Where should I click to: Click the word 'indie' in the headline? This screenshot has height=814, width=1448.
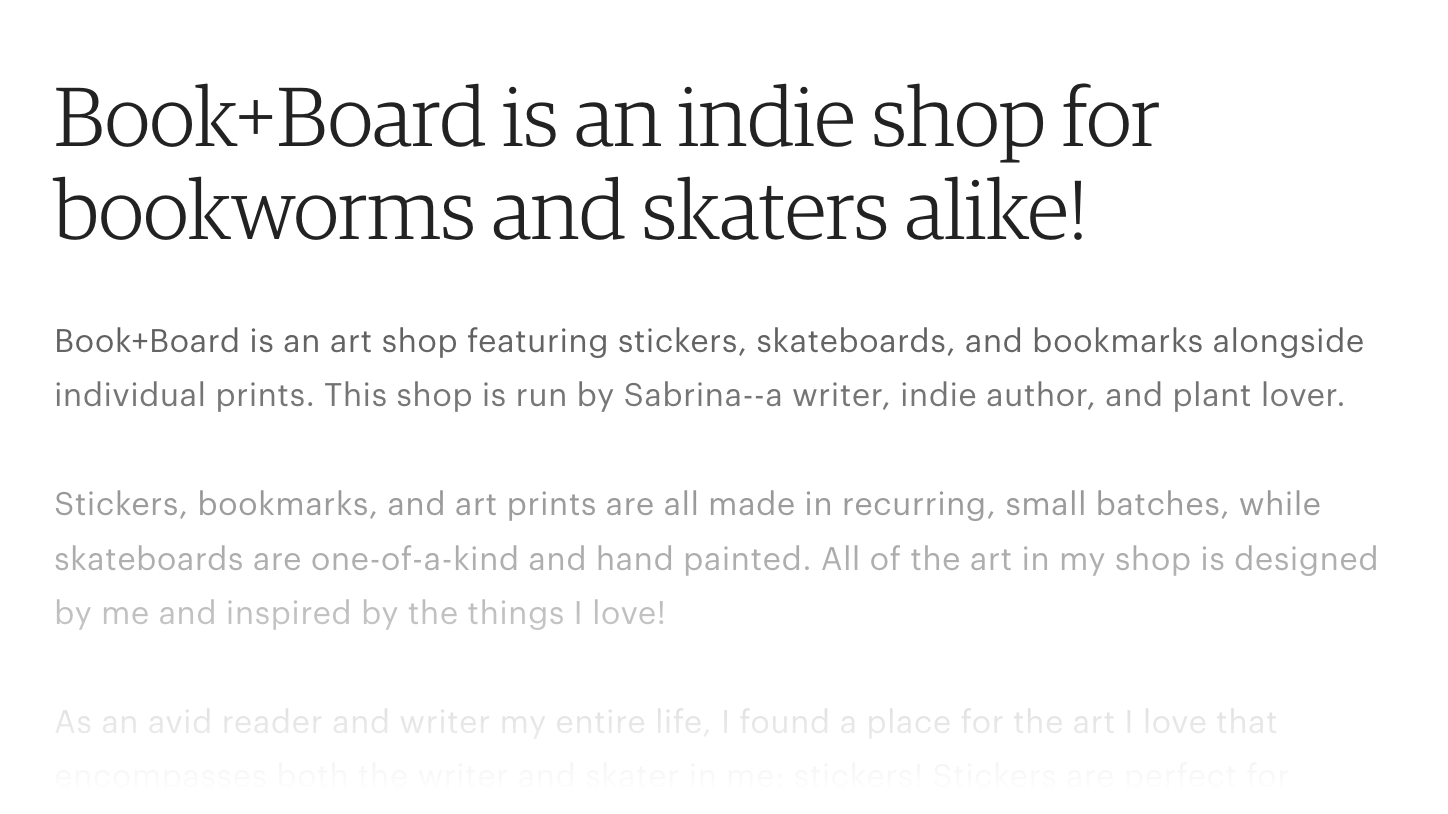click(765, 118)
